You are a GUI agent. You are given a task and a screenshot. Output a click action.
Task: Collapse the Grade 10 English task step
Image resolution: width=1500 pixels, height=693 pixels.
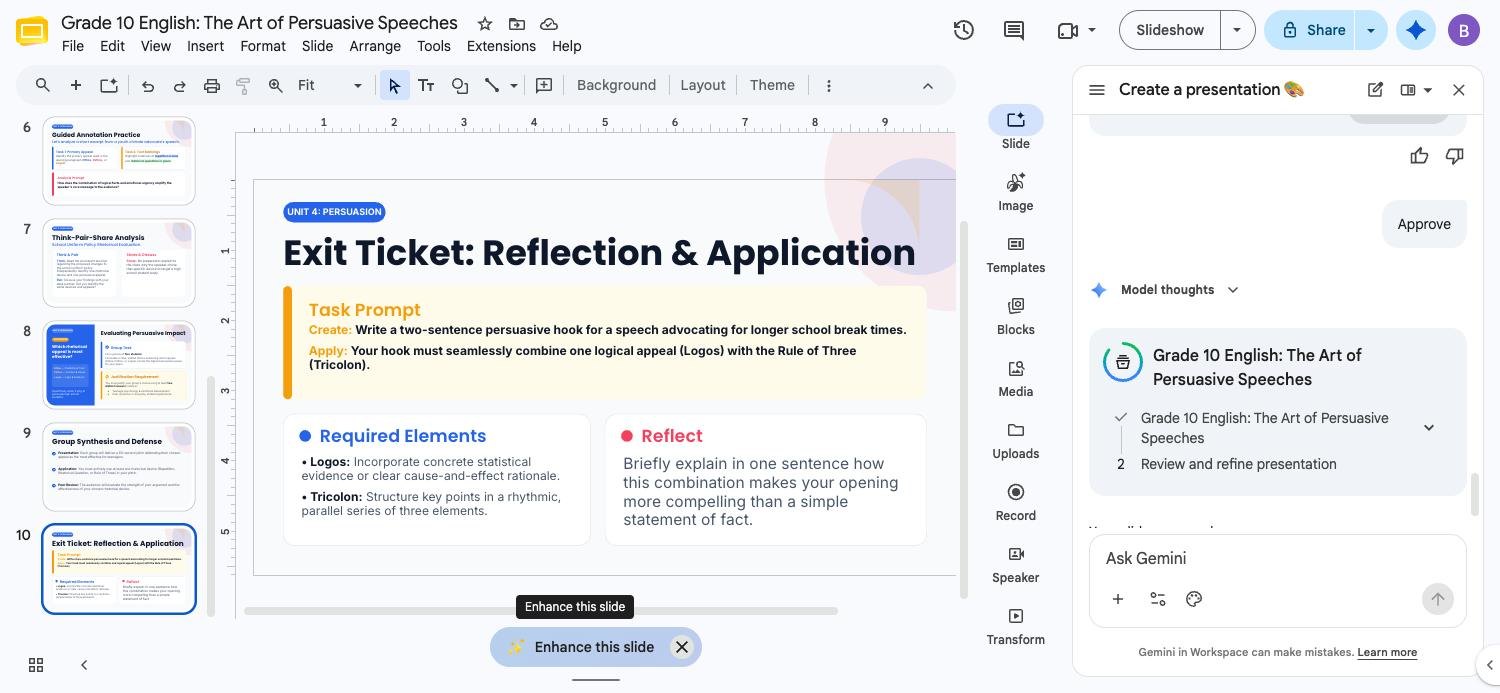[x=1429, y=428]
